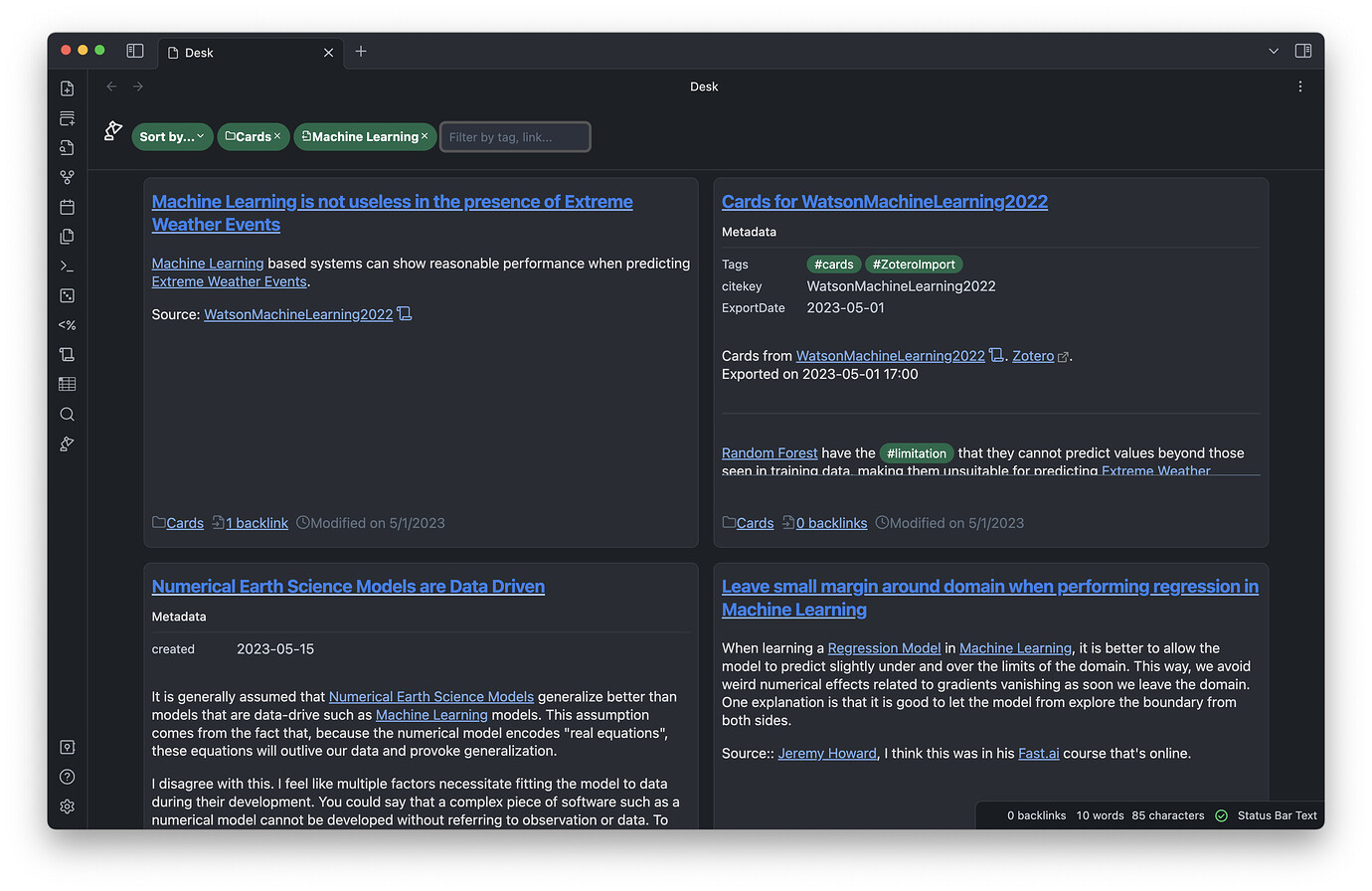
Task: Create a new note from the ribbon
Action: [x=67, y=89]
